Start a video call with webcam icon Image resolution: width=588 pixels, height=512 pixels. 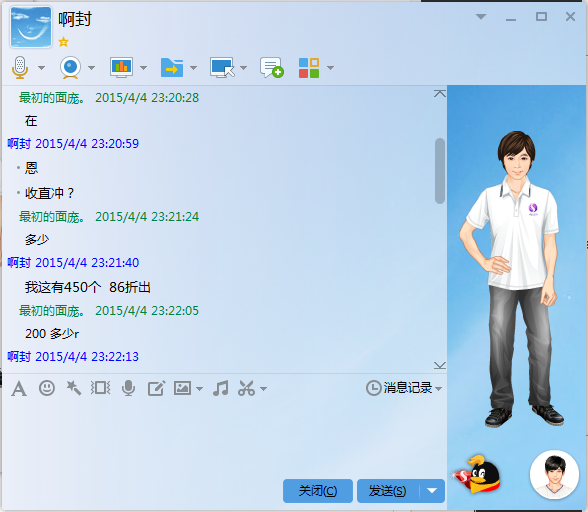click(70, 68)
